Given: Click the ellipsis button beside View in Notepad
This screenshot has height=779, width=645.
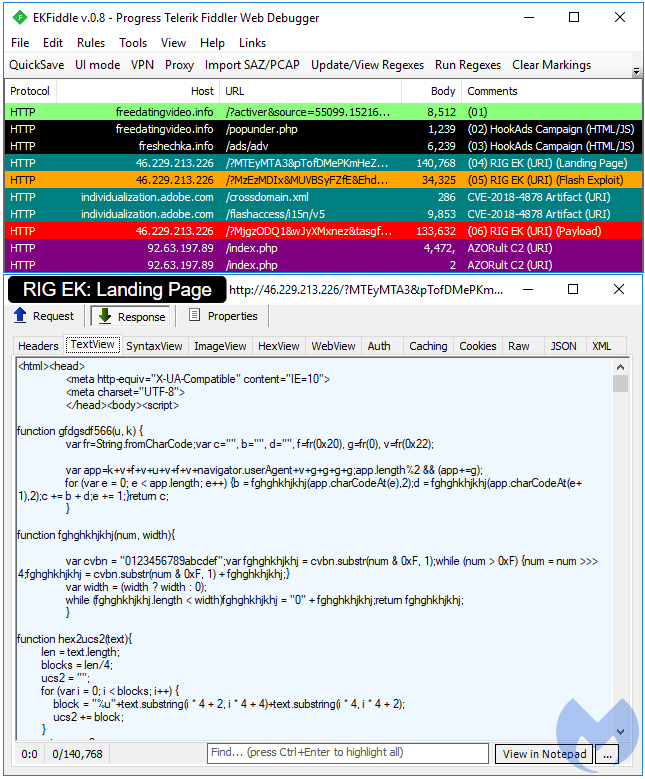Looking at the screenshot, I should point(607,753).
